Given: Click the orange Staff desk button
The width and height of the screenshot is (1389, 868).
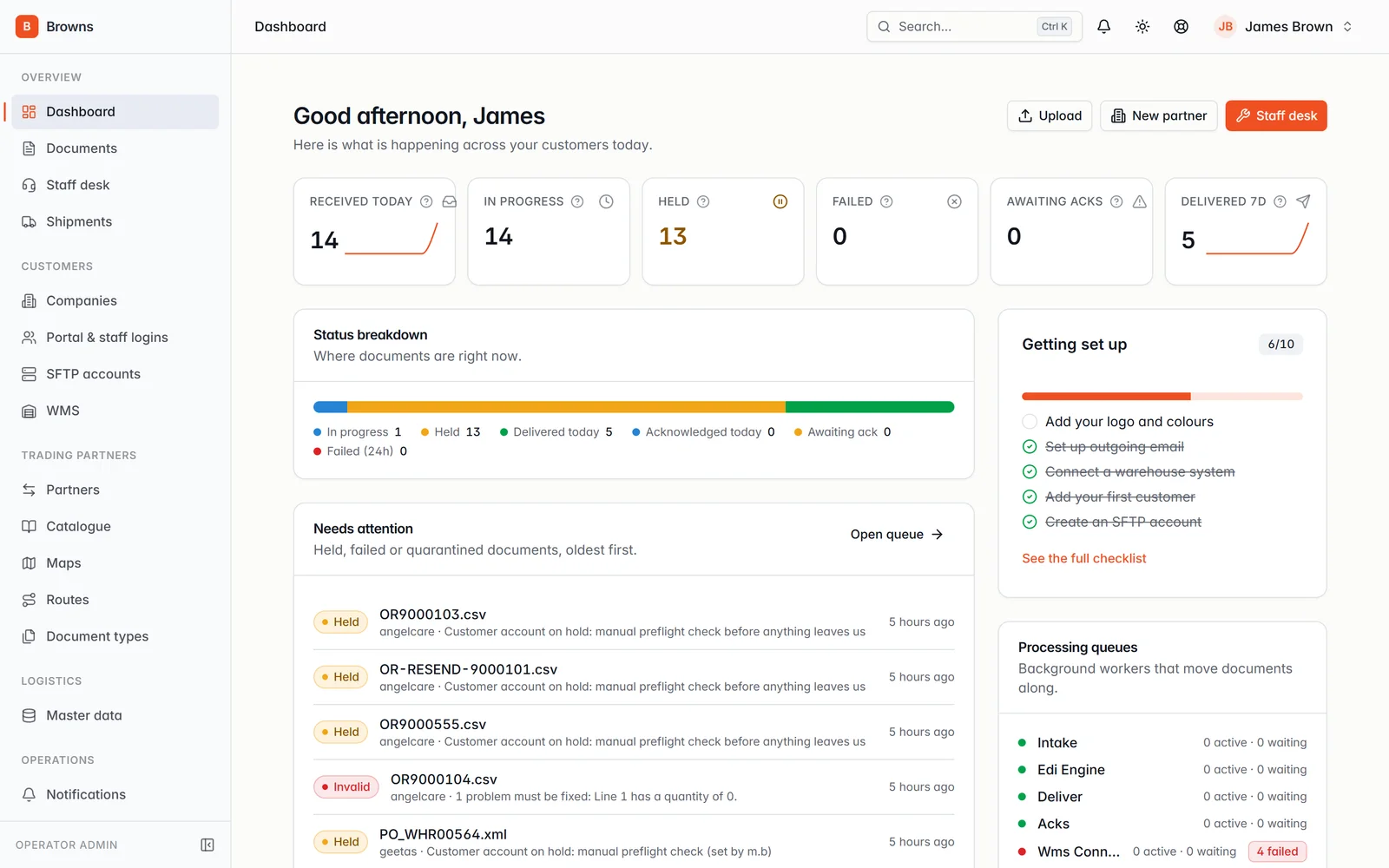Looking at the screenshot, I should click(x=1276, y=116).
